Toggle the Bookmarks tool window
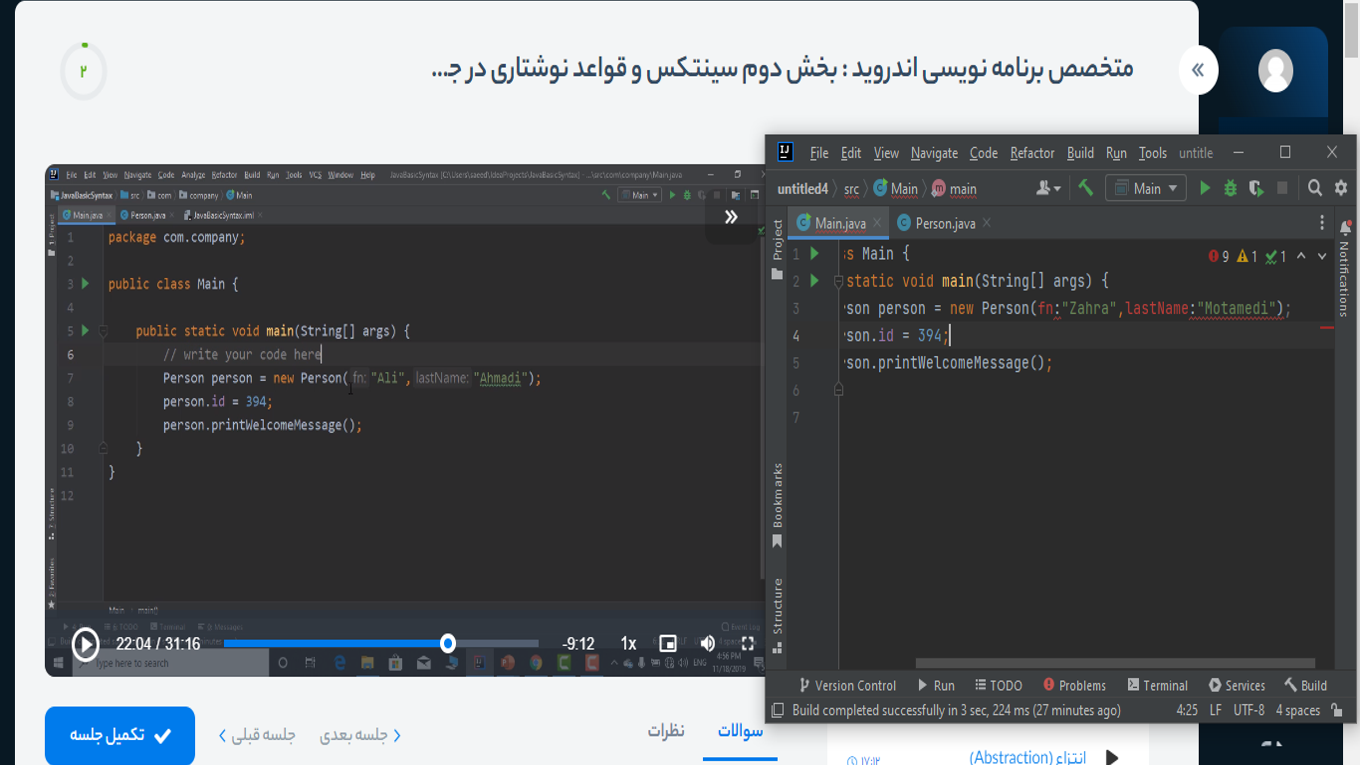This screenshot has height=765, width=1360. pyautogui.click(x=778, y=506)
